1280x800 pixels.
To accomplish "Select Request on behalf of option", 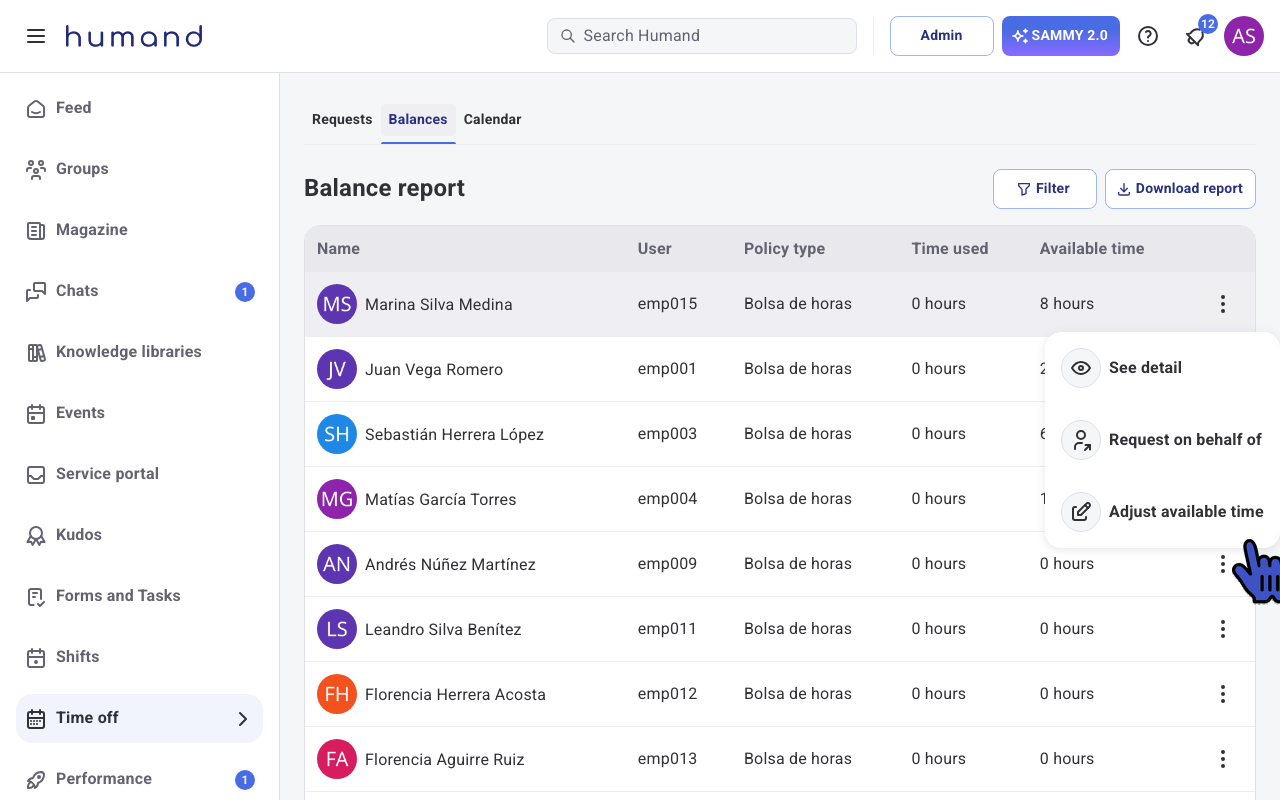I will (x=1162, y=440).
